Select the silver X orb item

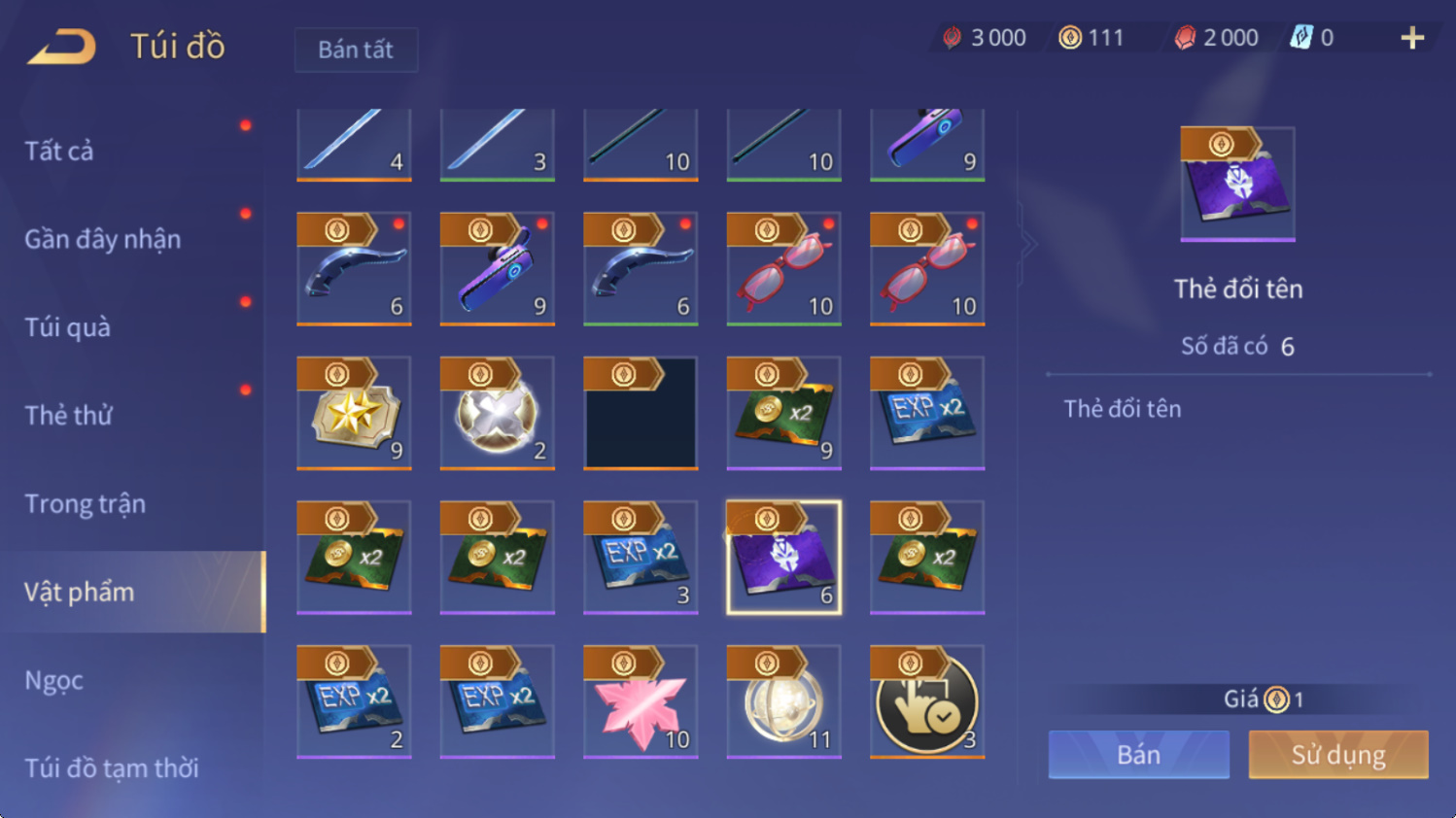[498, 413]
